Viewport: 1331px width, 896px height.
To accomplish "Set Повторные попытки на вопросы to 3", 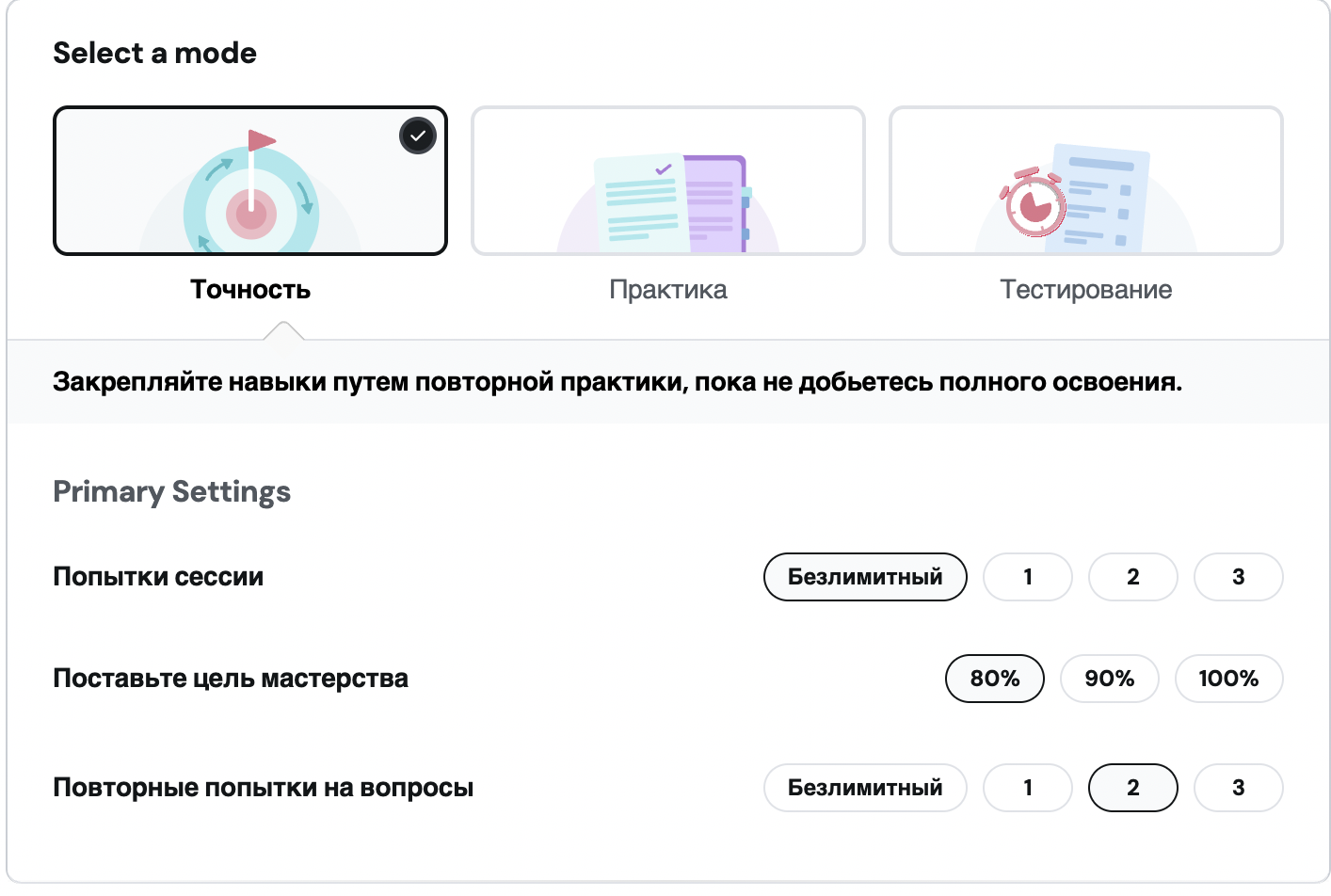I will click(x=1239, y=788).
